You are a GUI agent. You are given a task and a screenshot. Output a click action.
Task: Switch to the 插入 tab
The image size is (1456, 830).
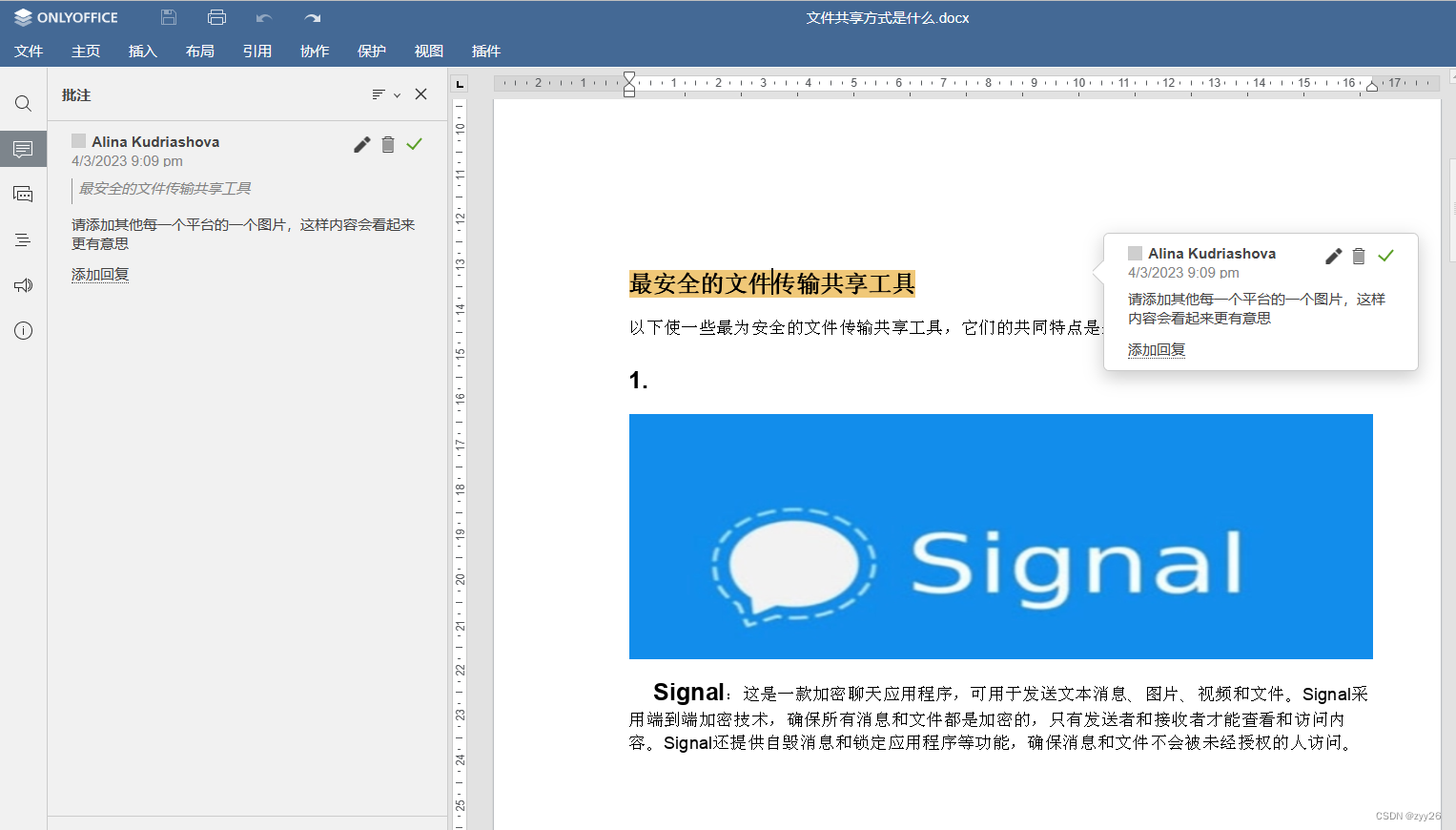[x=143, y=51]
